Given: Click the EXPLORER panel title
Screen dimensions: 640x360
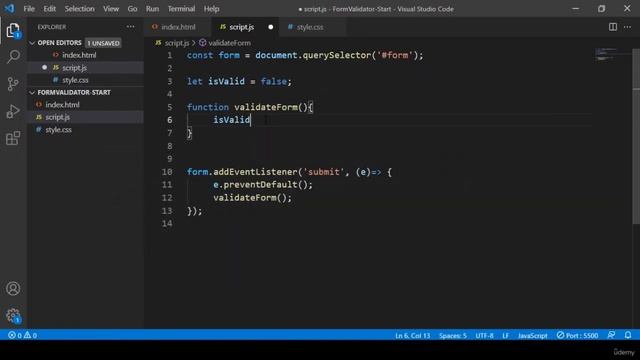Looking at the screenshot, I should [x=52, y=27].
